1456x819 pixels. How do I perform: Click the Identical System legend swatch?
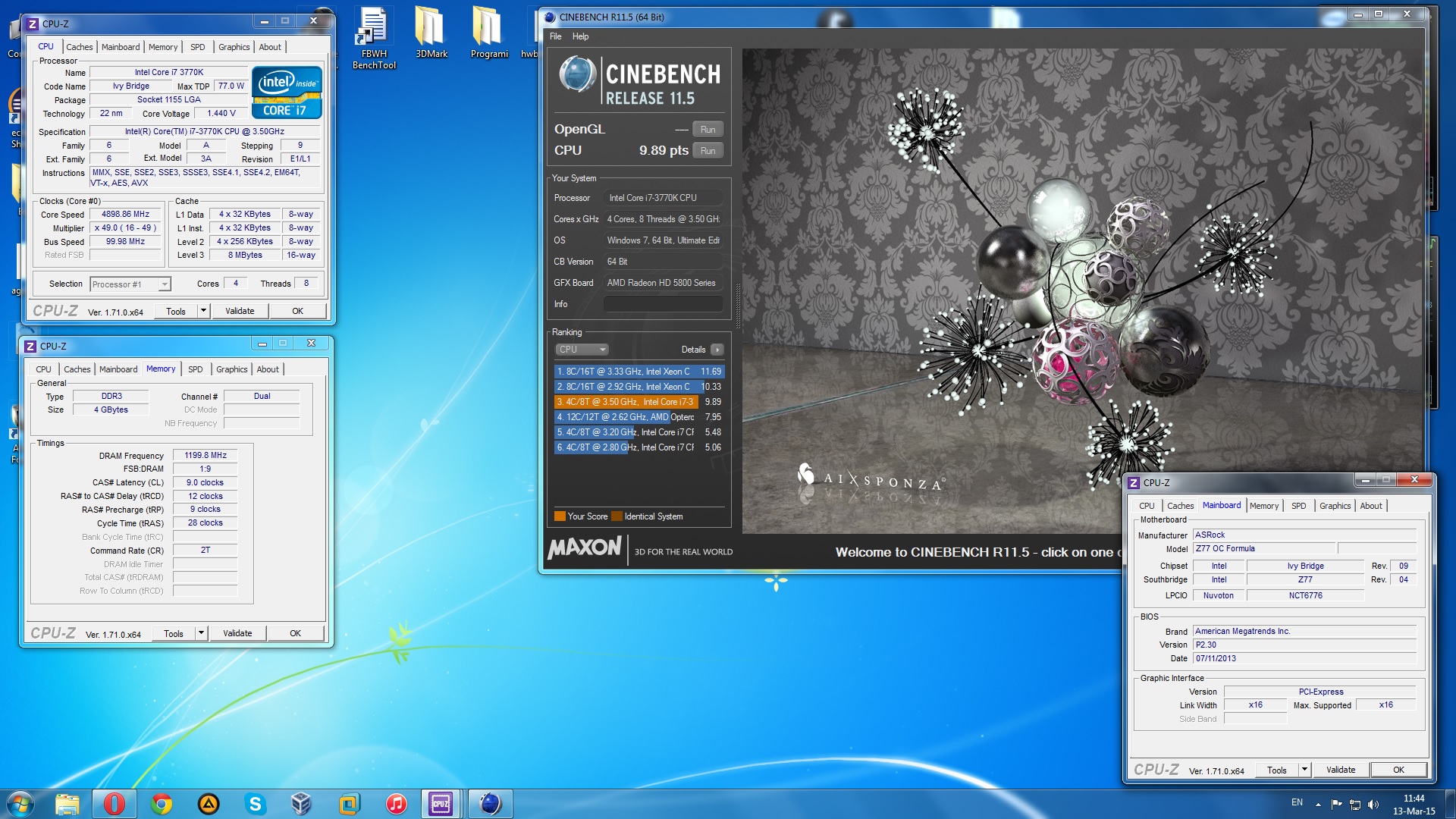[617, 516]
